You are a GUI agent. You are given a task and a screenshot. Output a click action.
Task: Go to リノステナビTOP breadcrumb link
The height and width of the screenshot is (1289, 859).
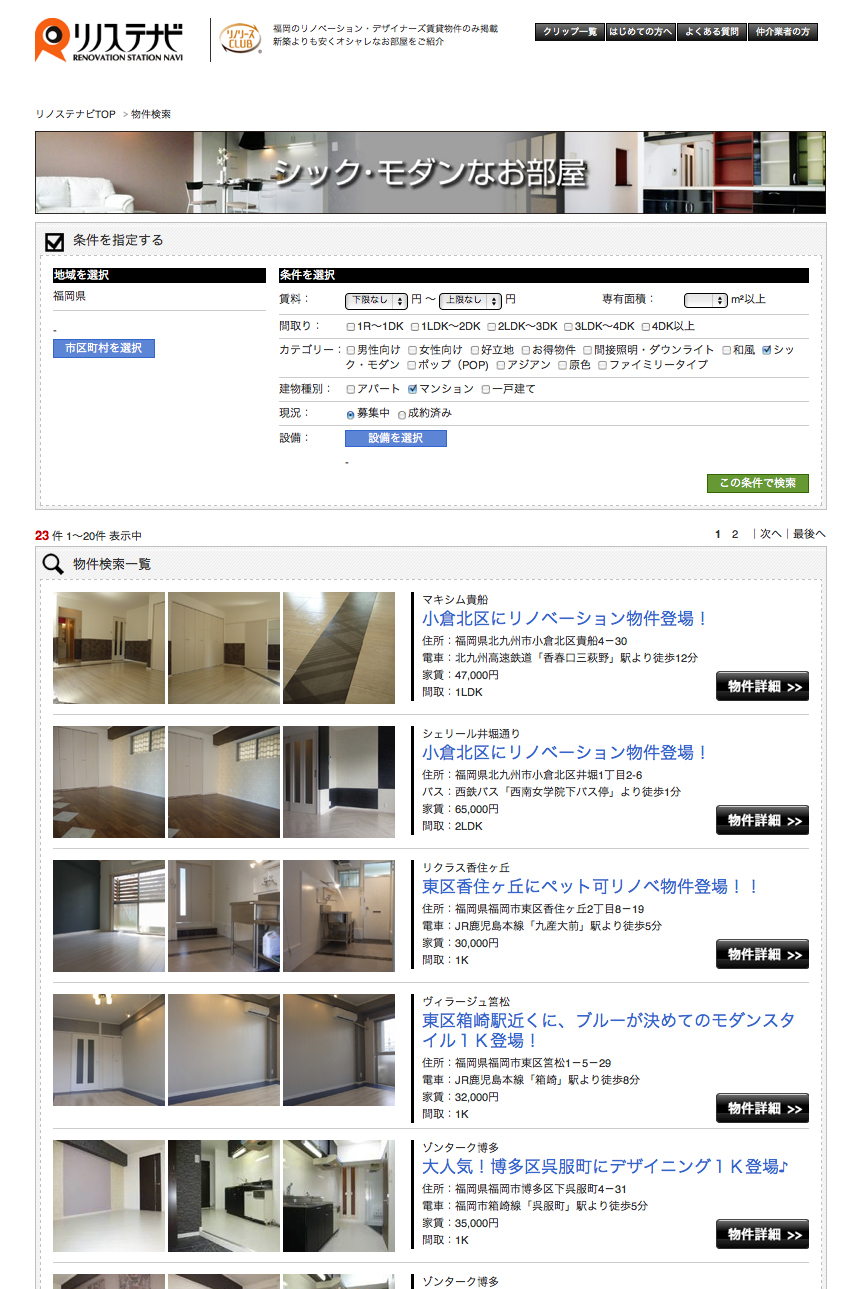[76, 115]
